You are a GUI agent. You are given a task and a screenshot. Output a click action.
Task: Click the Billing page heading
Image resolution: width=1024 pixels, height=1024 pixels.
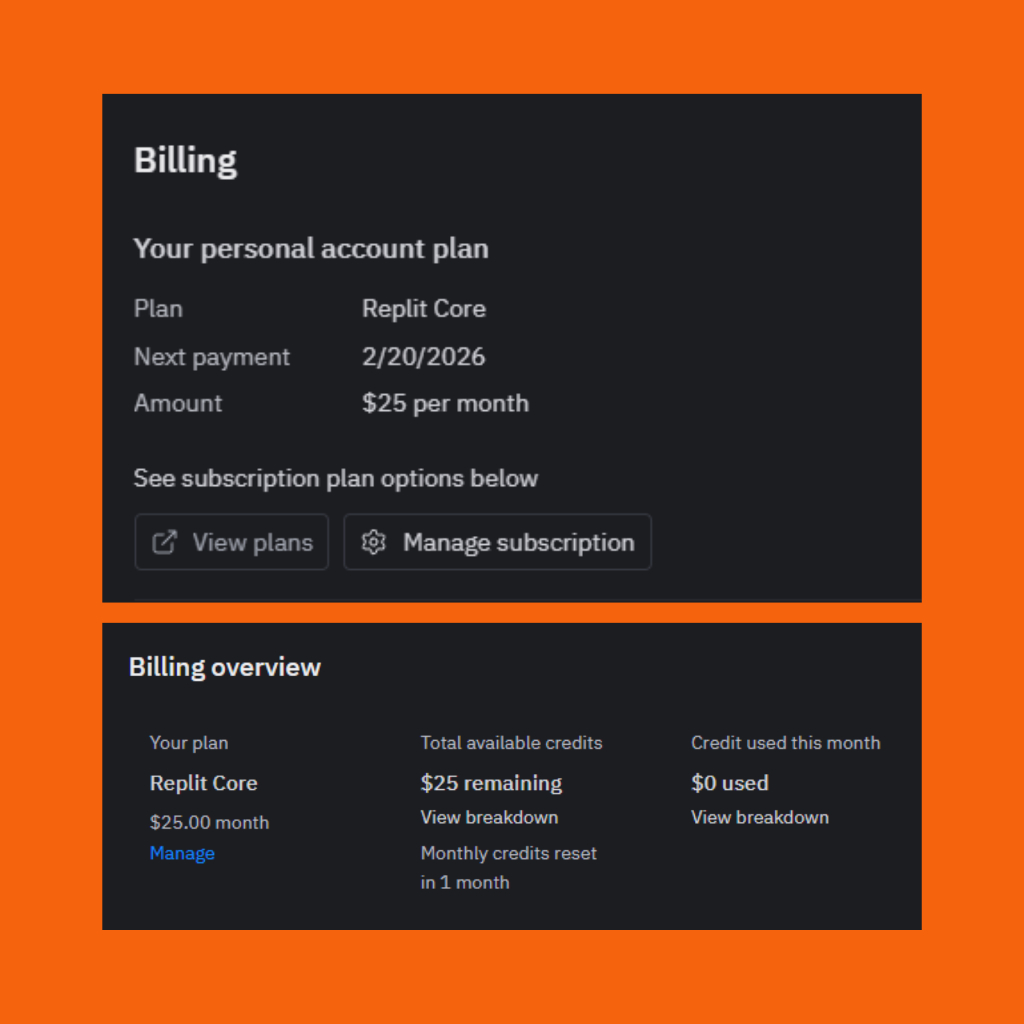185,161
